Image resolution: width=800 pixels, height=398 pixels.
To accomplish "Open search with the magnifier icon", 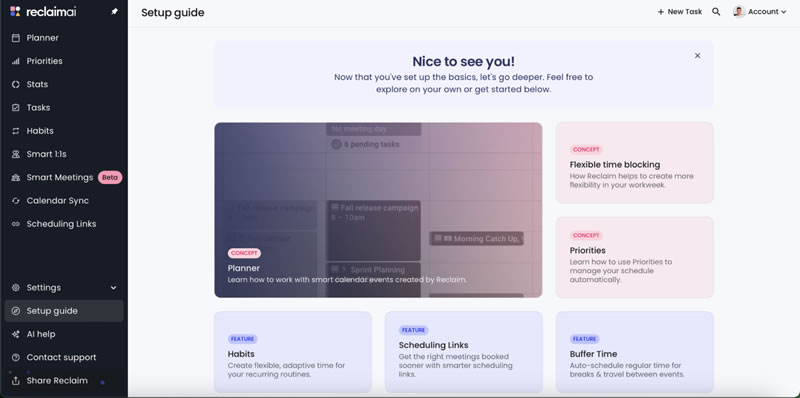I will pos(716,12).
